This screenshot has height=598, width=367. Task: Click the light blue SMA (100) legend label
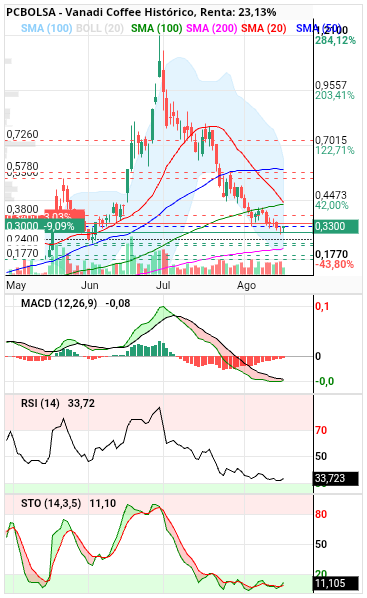[x=47, y=28]
